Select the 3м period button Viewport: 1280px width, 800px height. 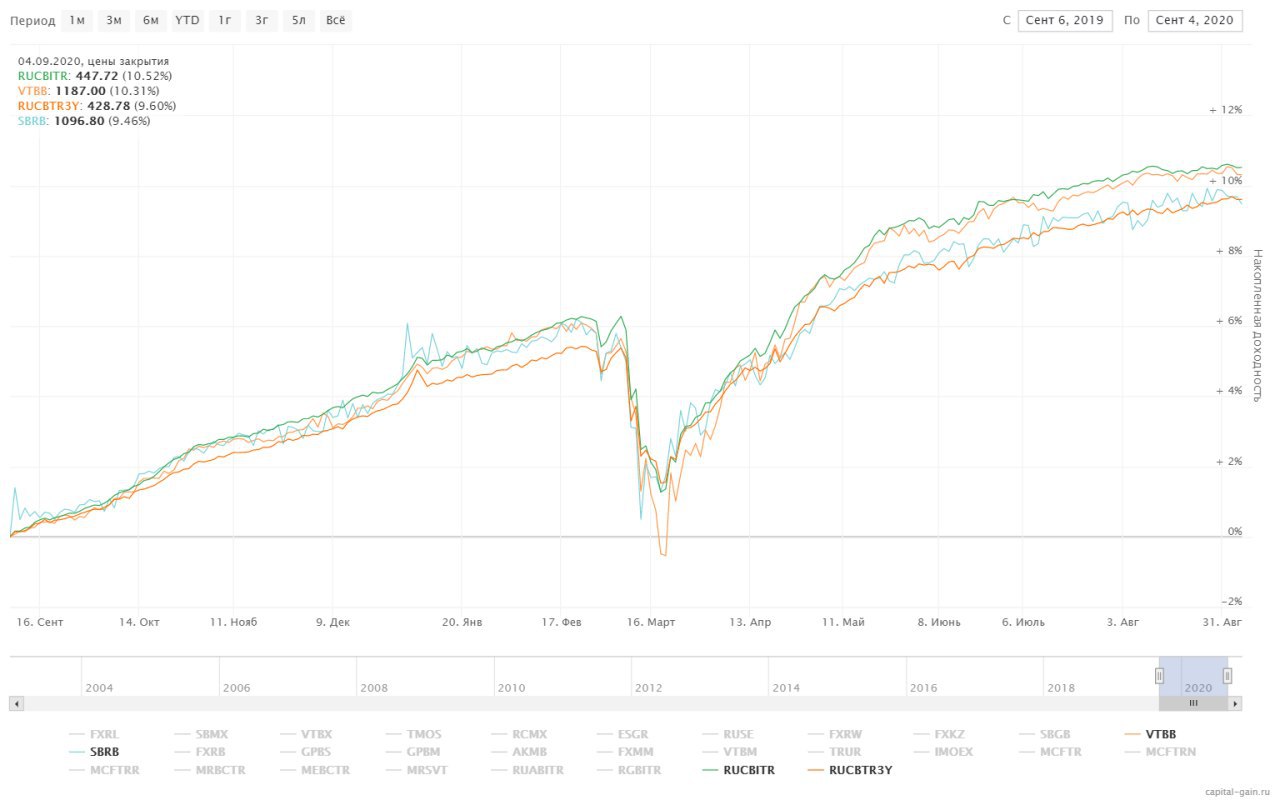click(114, 20)
